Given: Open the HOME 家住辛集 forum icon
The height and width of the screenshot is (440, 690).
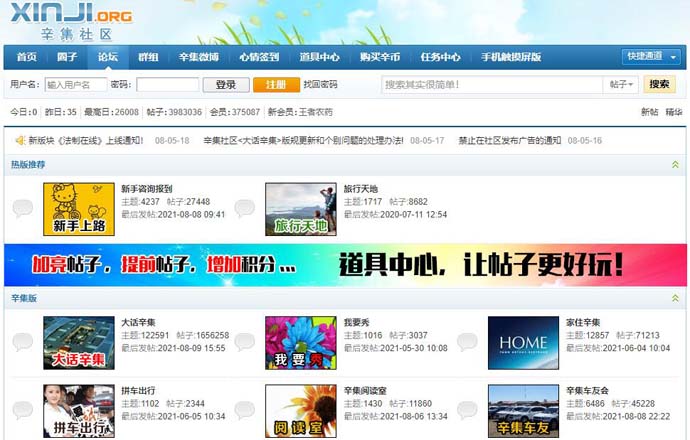Looking at the screenshot, I should (x=523, y=343).
